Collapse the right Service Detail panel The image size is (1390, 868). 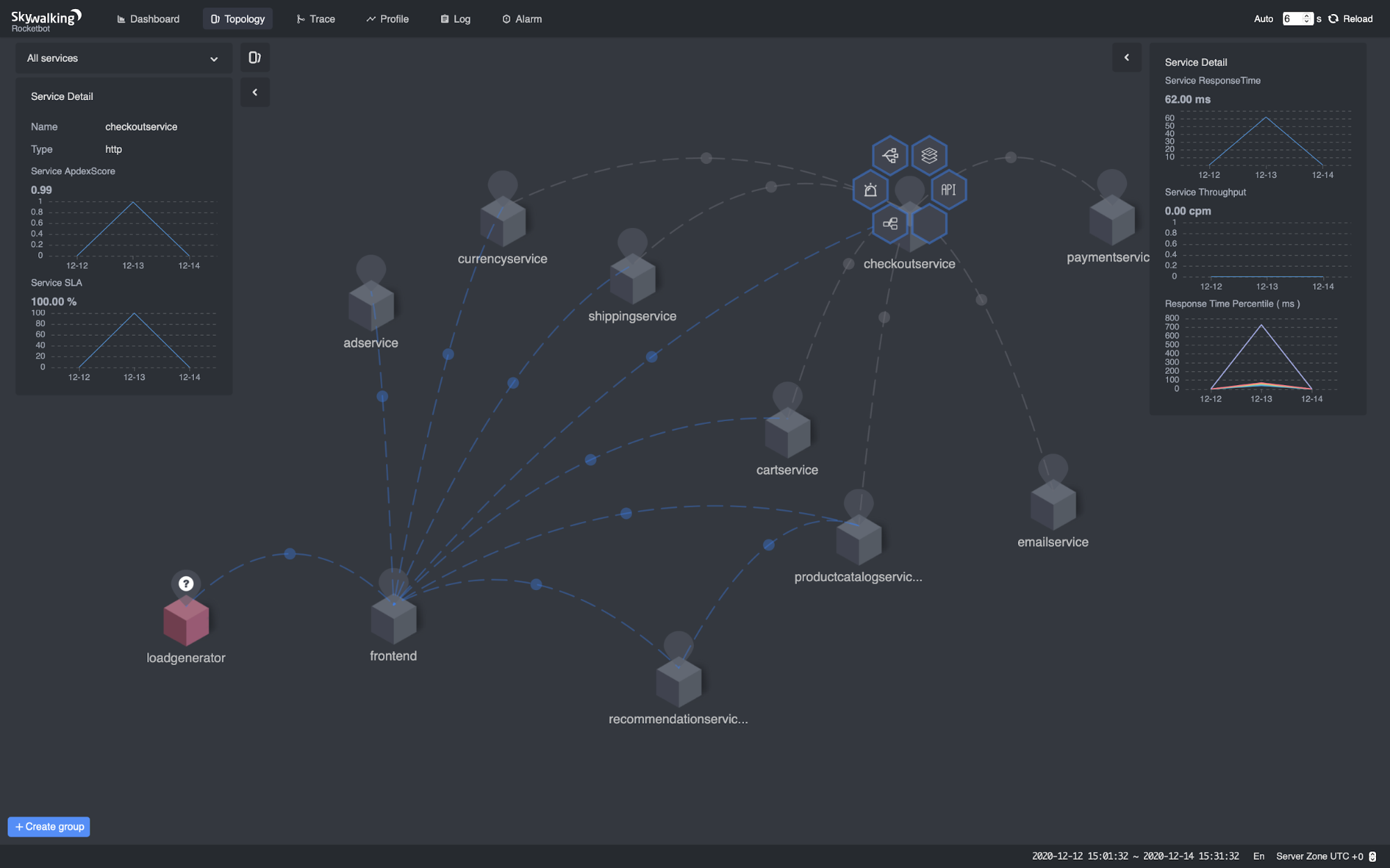(1126, 58)
